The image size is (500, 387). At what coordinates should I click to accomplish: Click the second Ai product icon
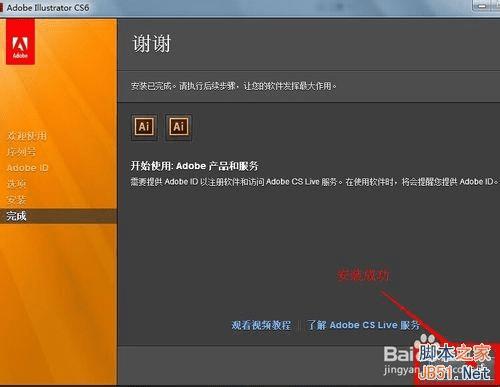pos(179,127)
